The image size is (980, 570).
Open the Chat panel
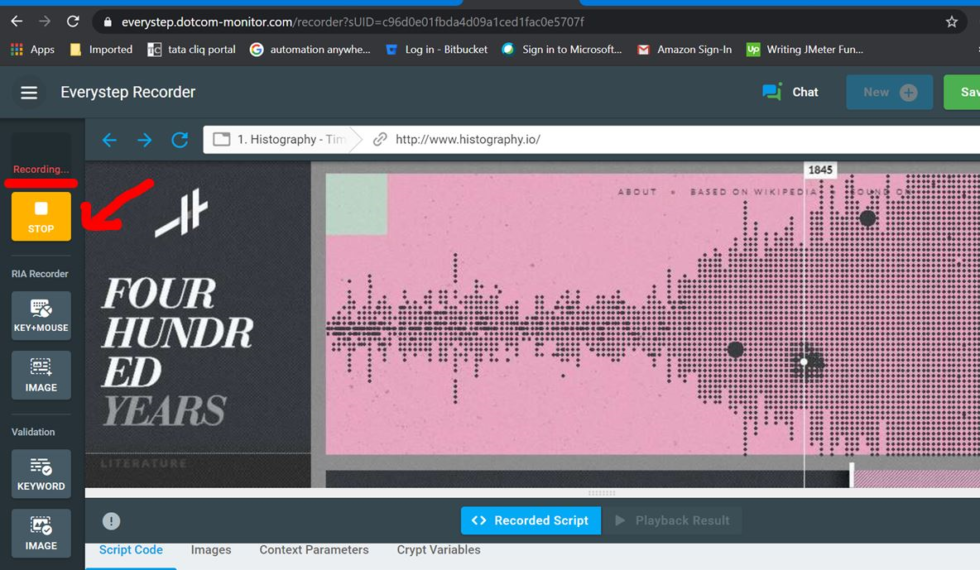pyautogui.click(x=790, y=92)
